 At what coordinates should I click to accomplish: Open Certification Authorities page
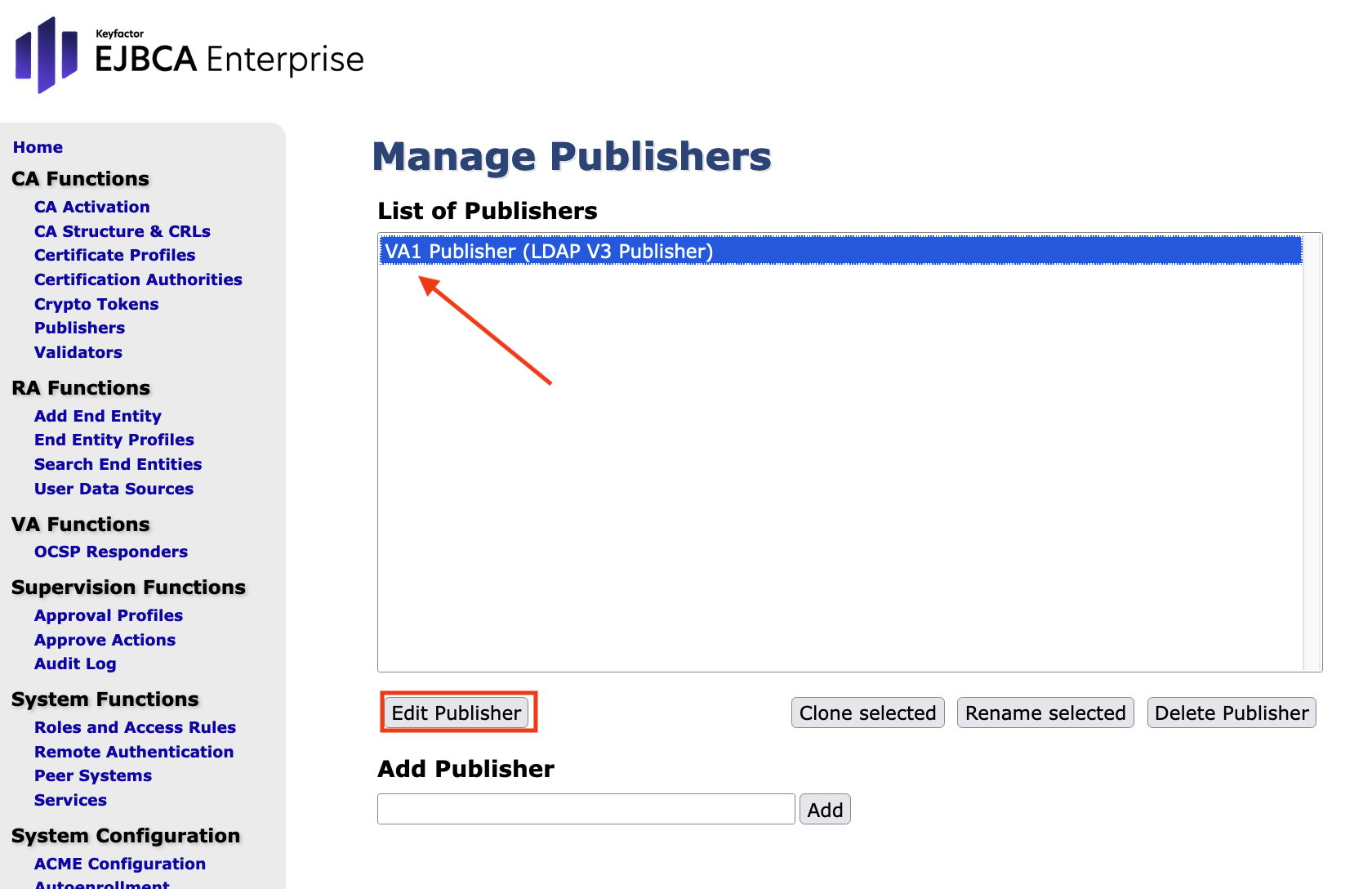click(x=138, y=279)
